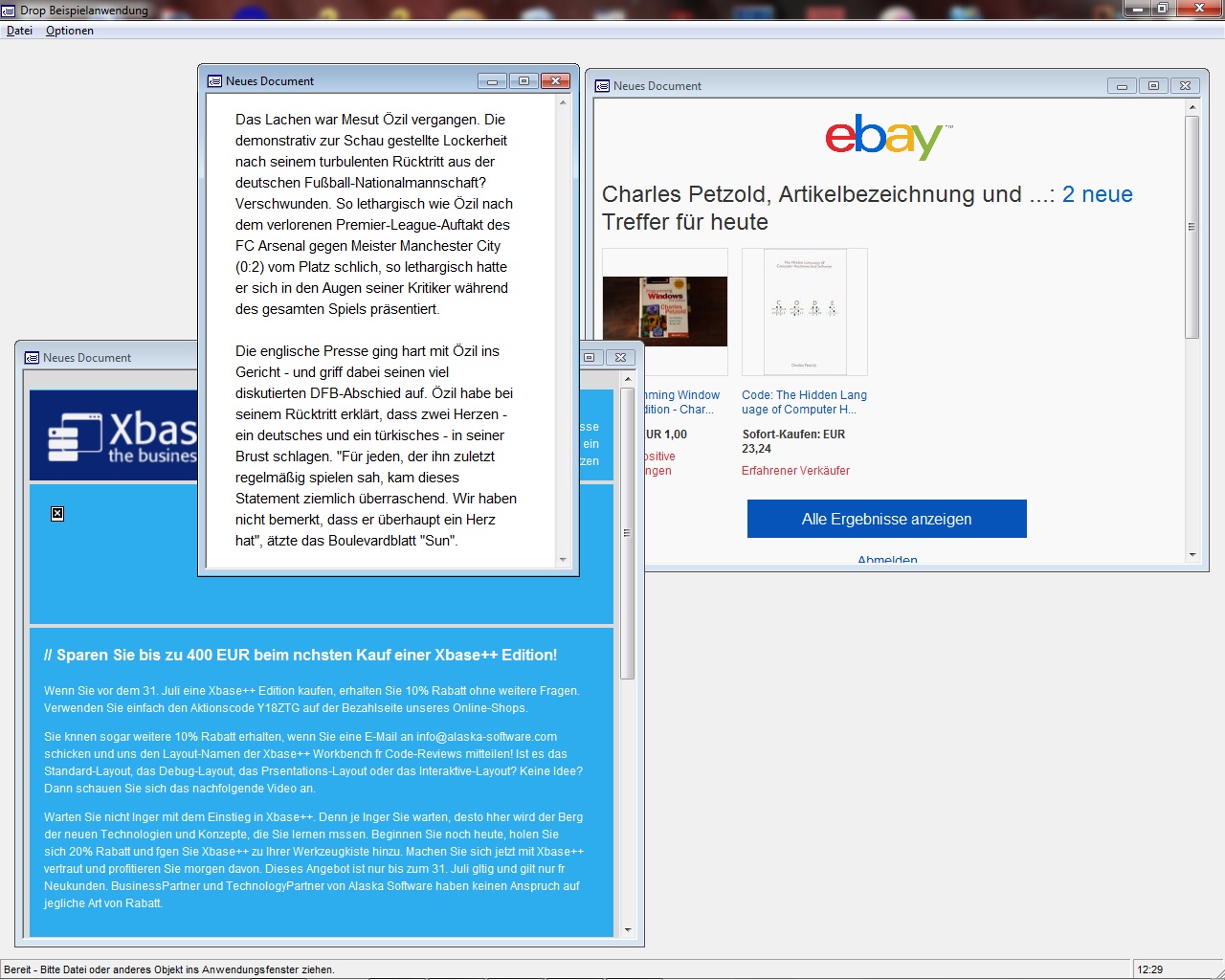
Task: Maximize the eBay document window
Action: tap(1153, 86)
